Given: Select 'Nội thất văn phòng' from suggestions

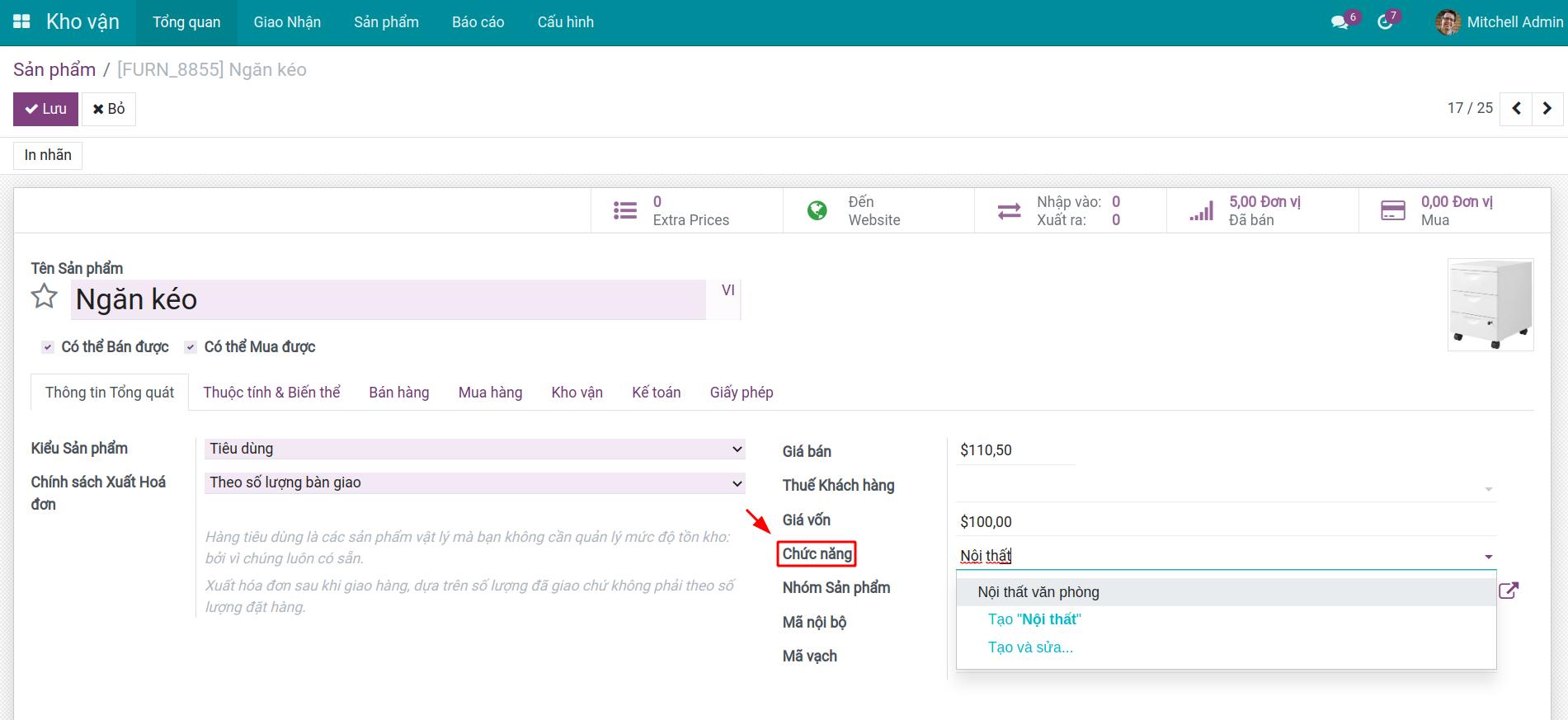Looking at the screenshot, I should click(x=1038, y=592).
